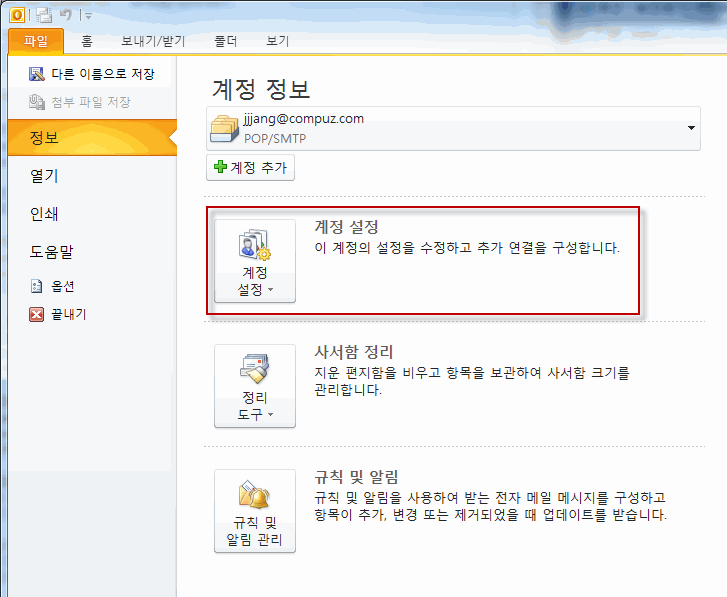Click the 계정 설정 people-and-gear icon
This screenshot has height=597, width=727.
coord(255,244)
